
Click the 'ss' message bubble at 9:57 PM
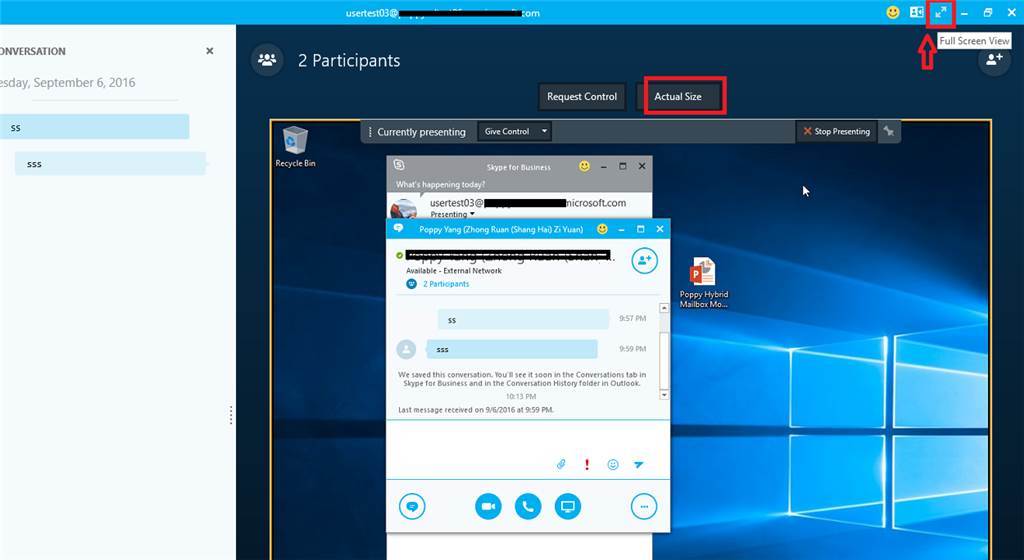[523, 319]
